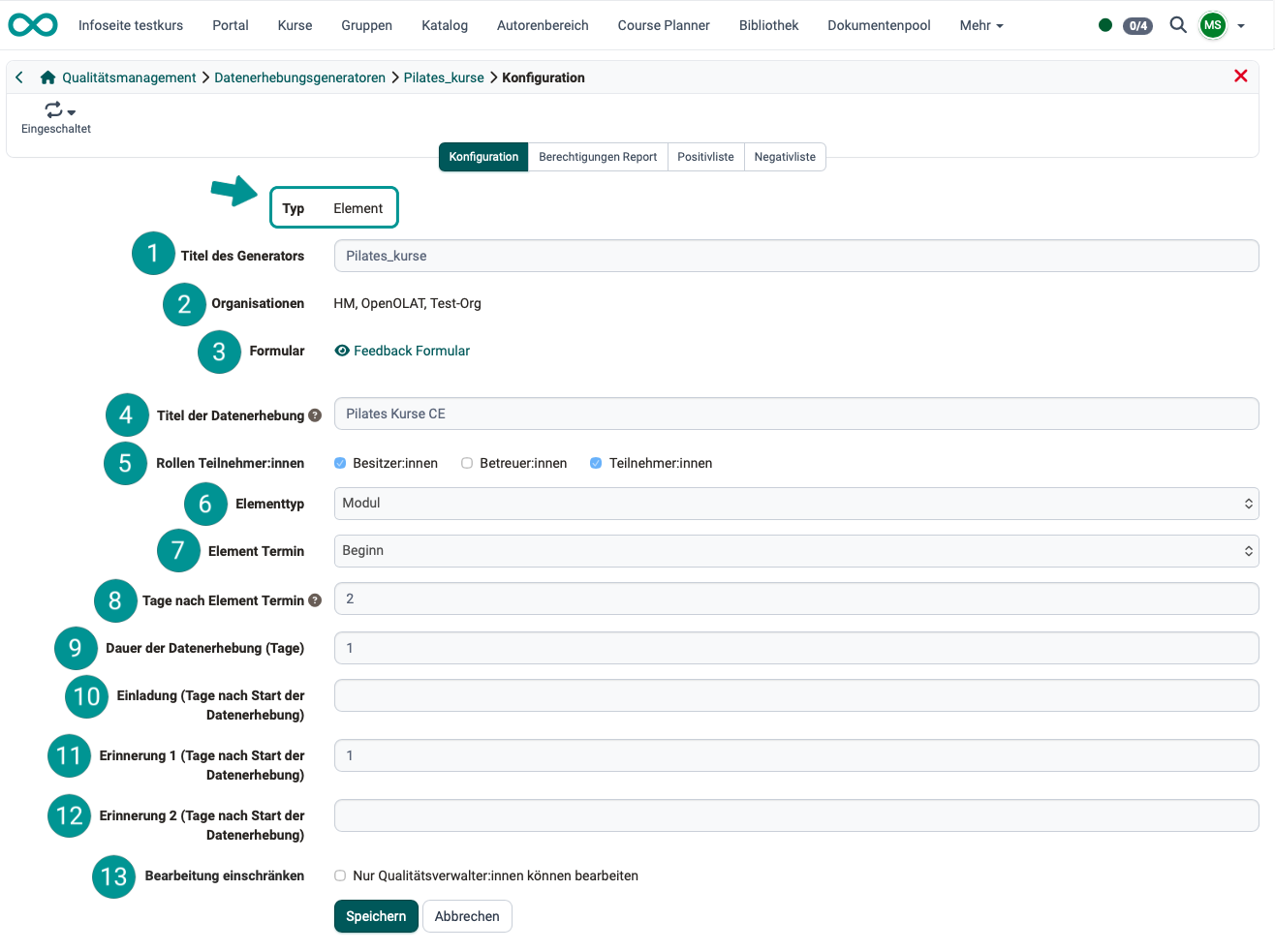Click the OpenOLAT infinity logo
The height and width of the screenshot is (952, 1275).
pyautogui.click(x=32, y=25)
